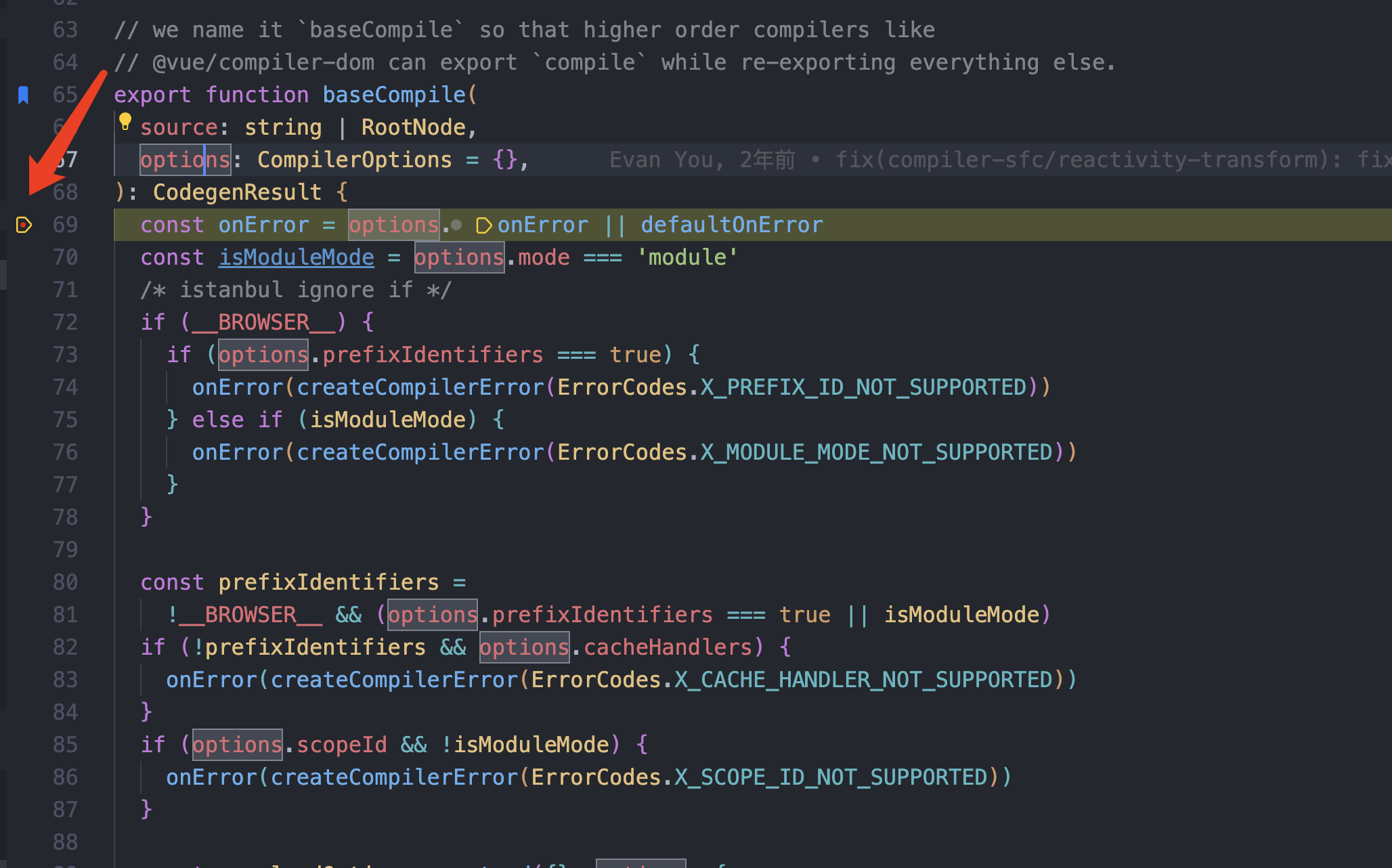Image resolution: width=1392 pixels, height=868 pixels.
Task: Click the highlighted options on line 73
Action: (x=263, y=355)
